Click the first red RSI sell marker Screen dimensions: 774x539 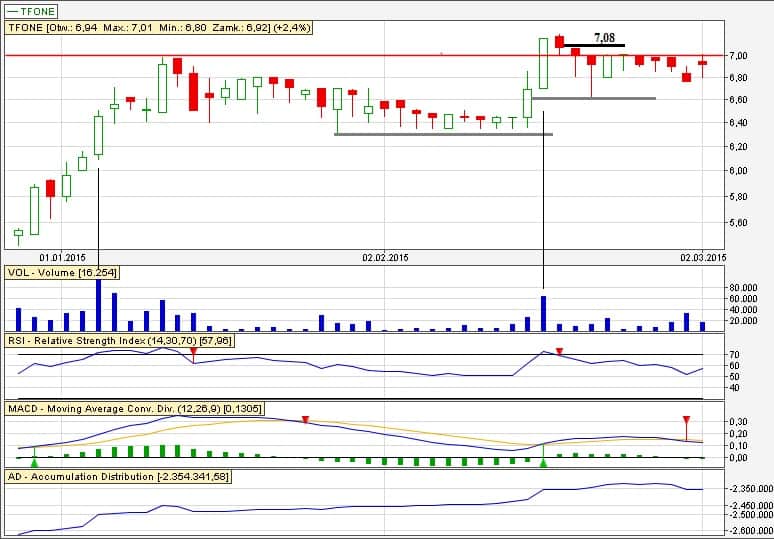coord(193,352)
